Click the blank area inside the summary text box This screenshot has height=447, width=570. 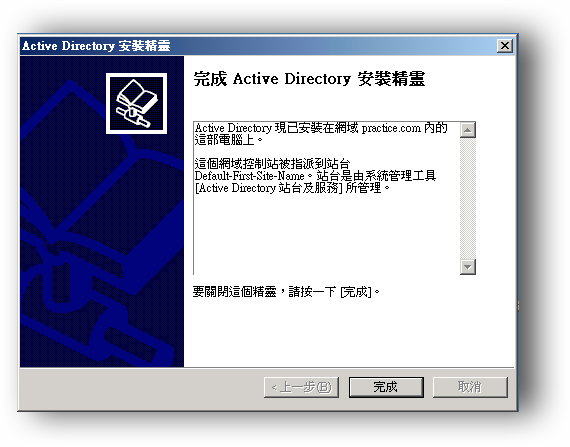click(x=326, y=234)
